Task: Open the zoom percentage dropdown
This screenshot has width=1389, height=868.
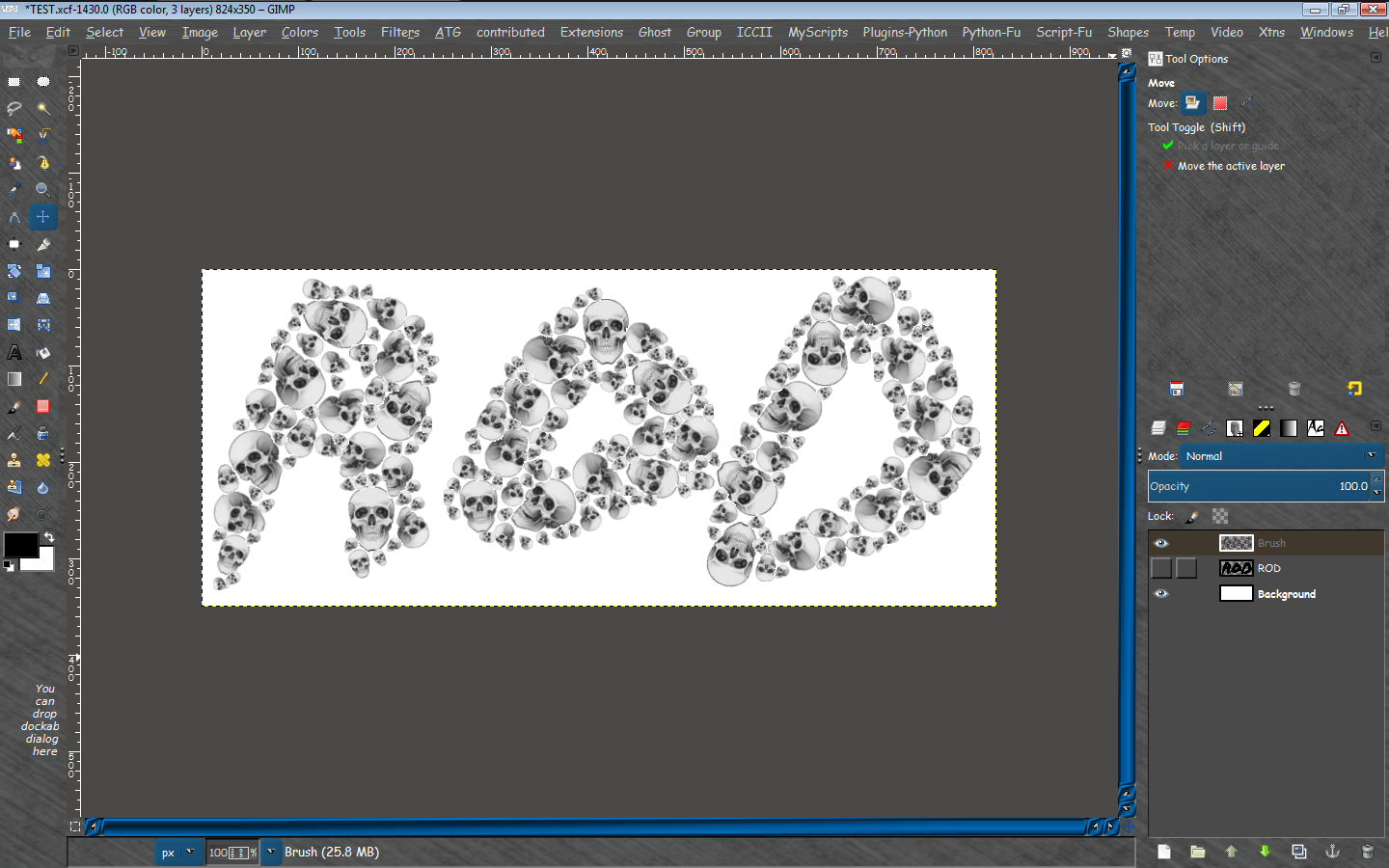Action: tap(270, 852)
